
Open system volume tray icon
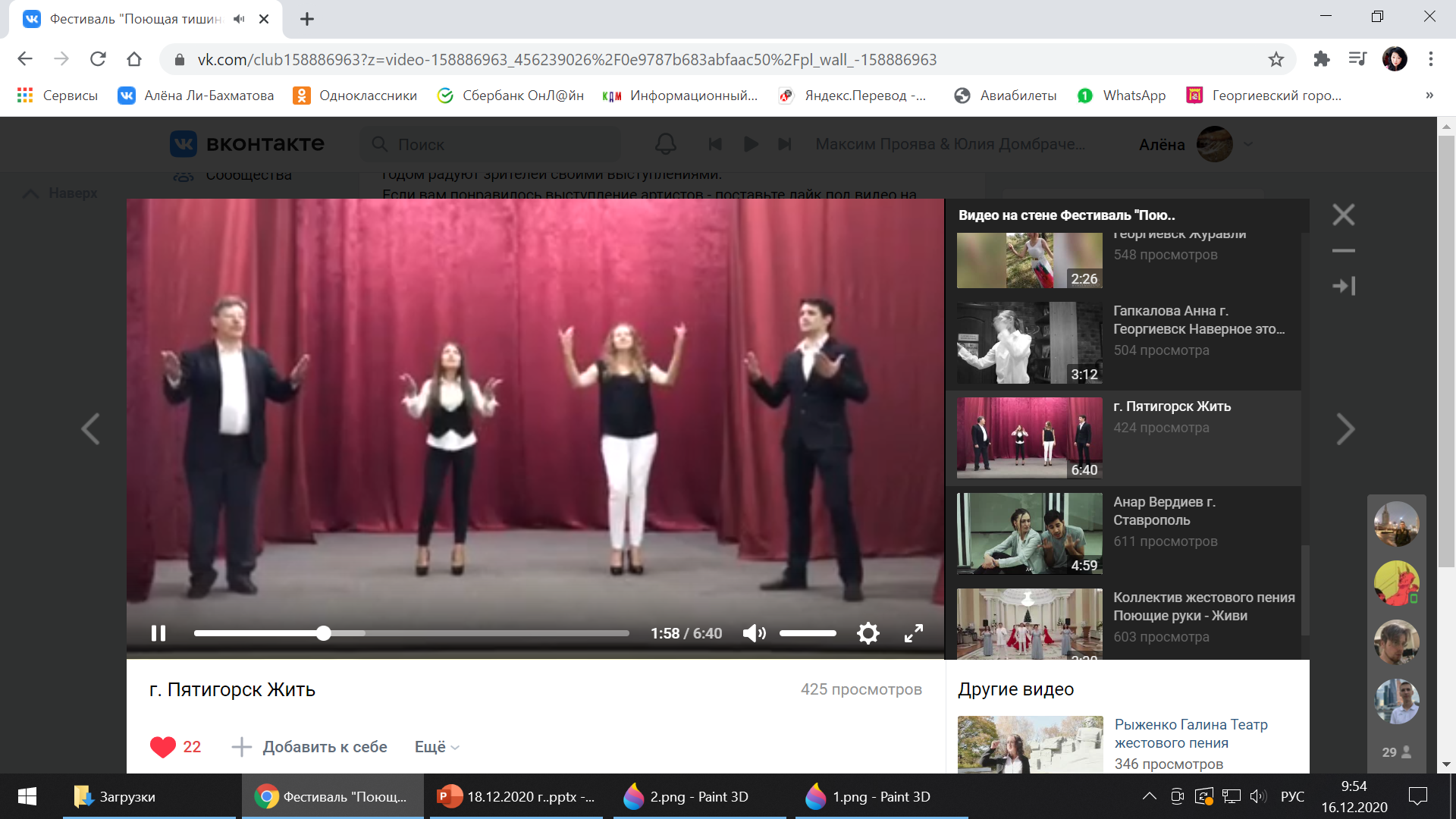click(1258, 796)
